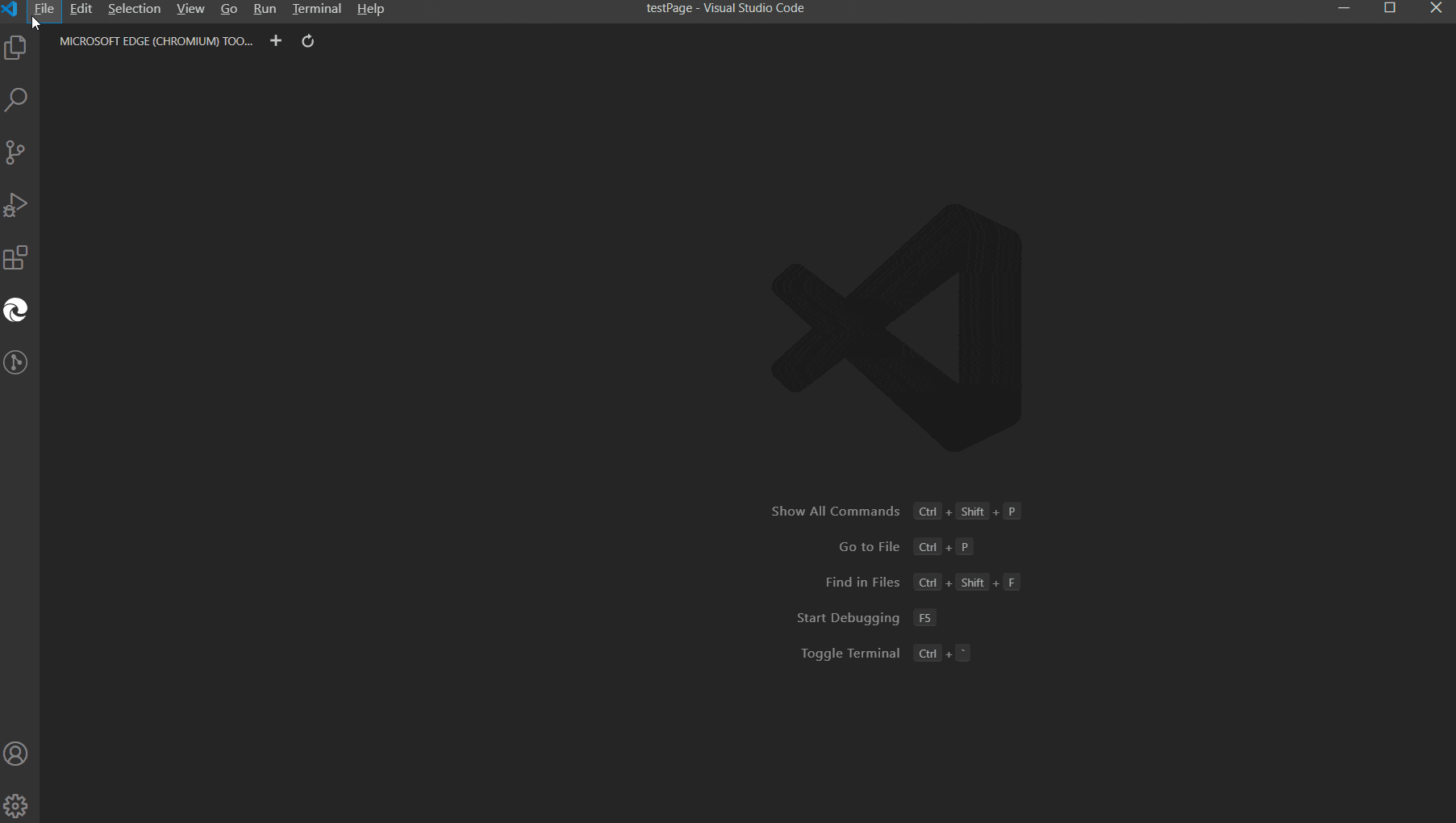Click the refresh targets icon

point(308,40)
